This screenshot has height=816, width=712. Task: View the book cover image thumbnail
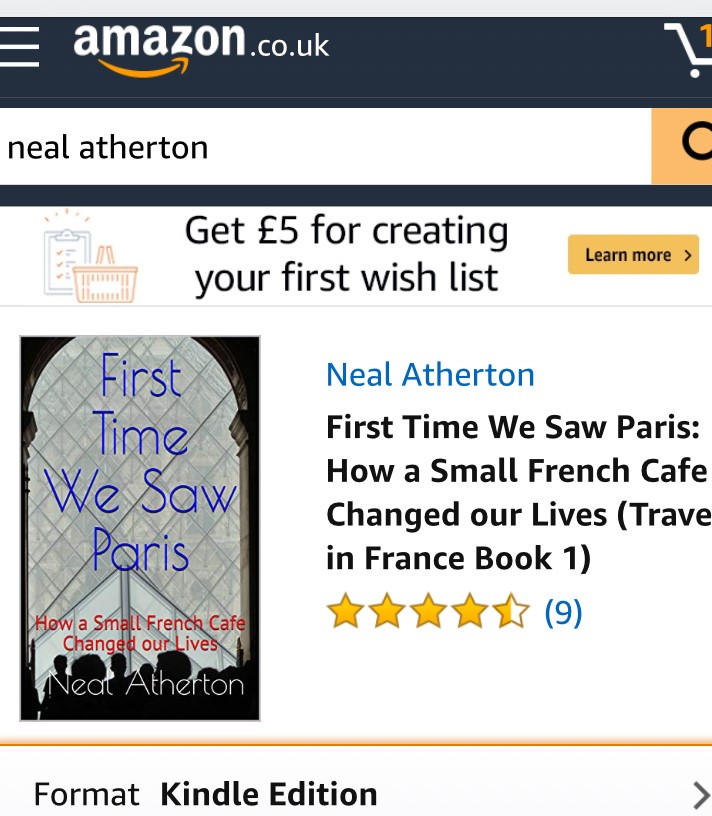[139, 528]
